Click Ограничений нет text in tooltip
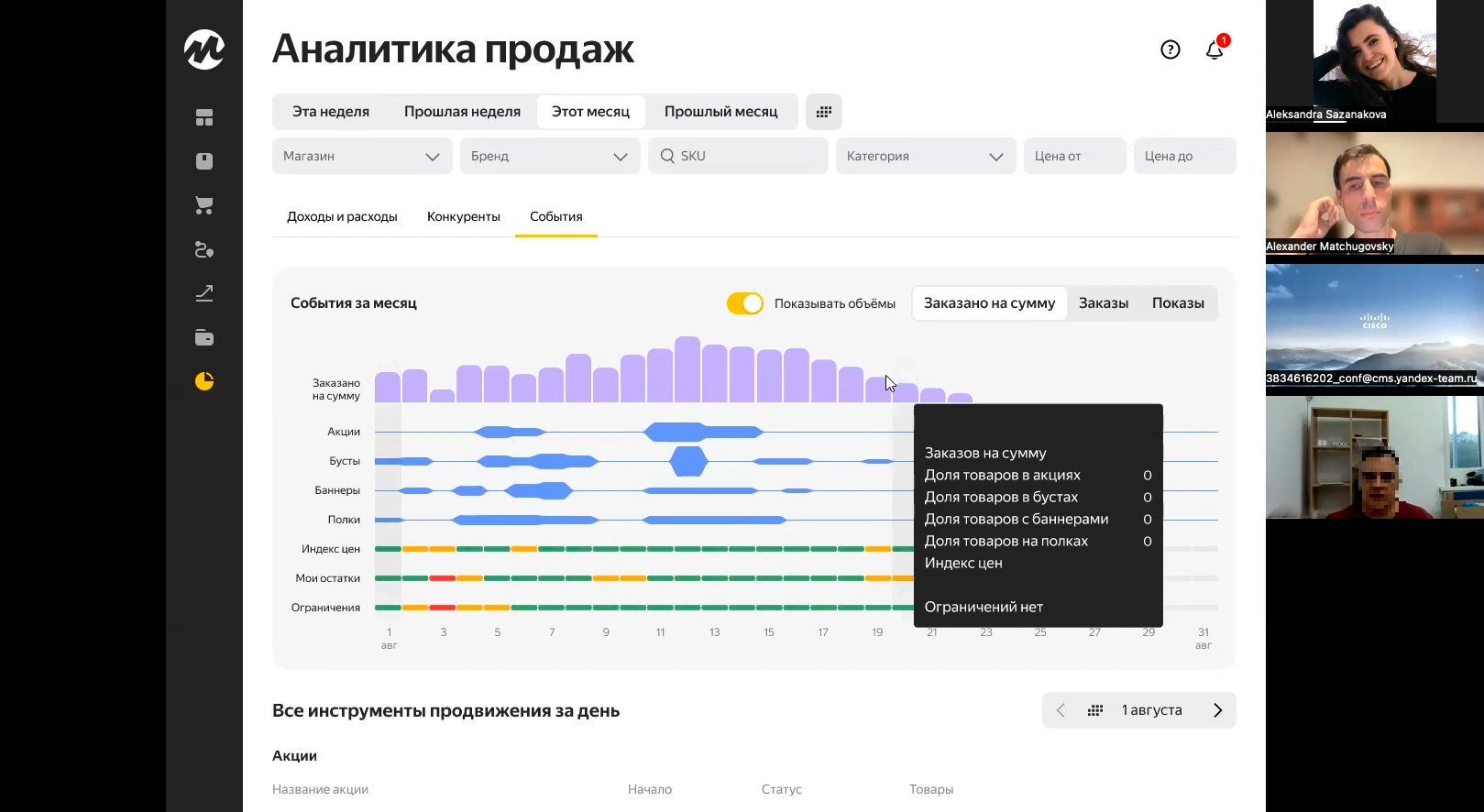 pos(984,608)
